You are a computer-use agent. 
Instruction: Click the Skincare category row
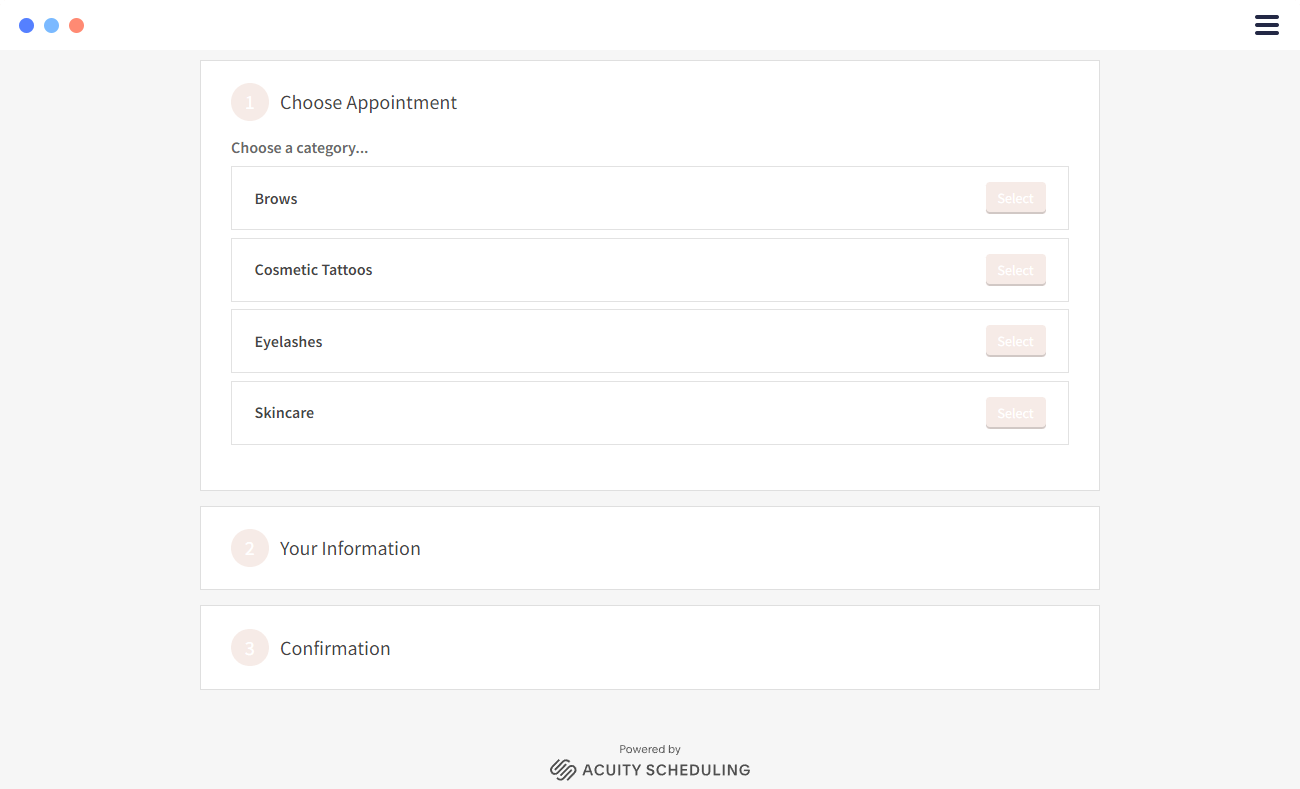pyautogui.click(x=600, y=412)
